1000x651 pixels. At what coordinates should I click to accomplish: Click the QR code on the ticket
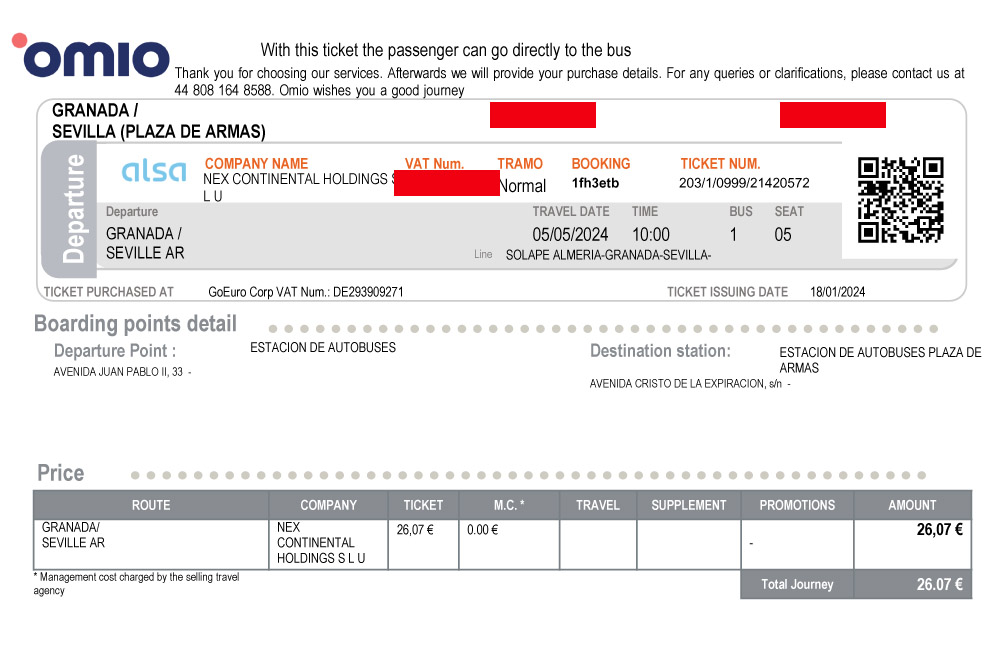click(900, 200)
